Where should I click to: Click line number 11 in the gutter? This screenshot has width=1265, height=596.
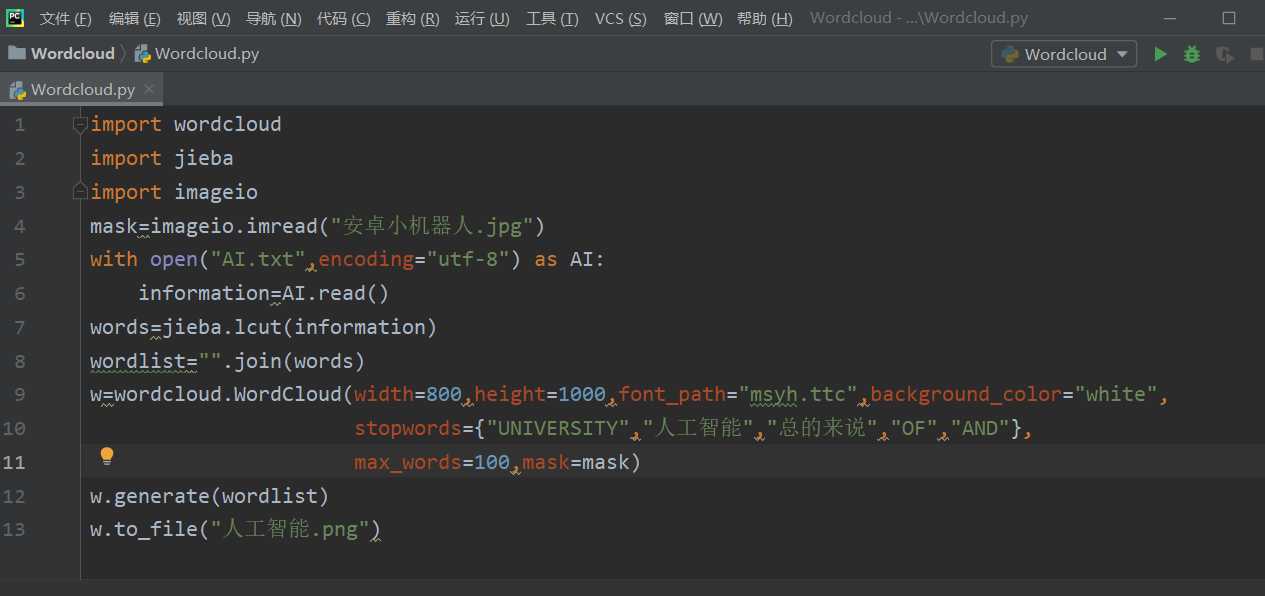coord(14,463)
